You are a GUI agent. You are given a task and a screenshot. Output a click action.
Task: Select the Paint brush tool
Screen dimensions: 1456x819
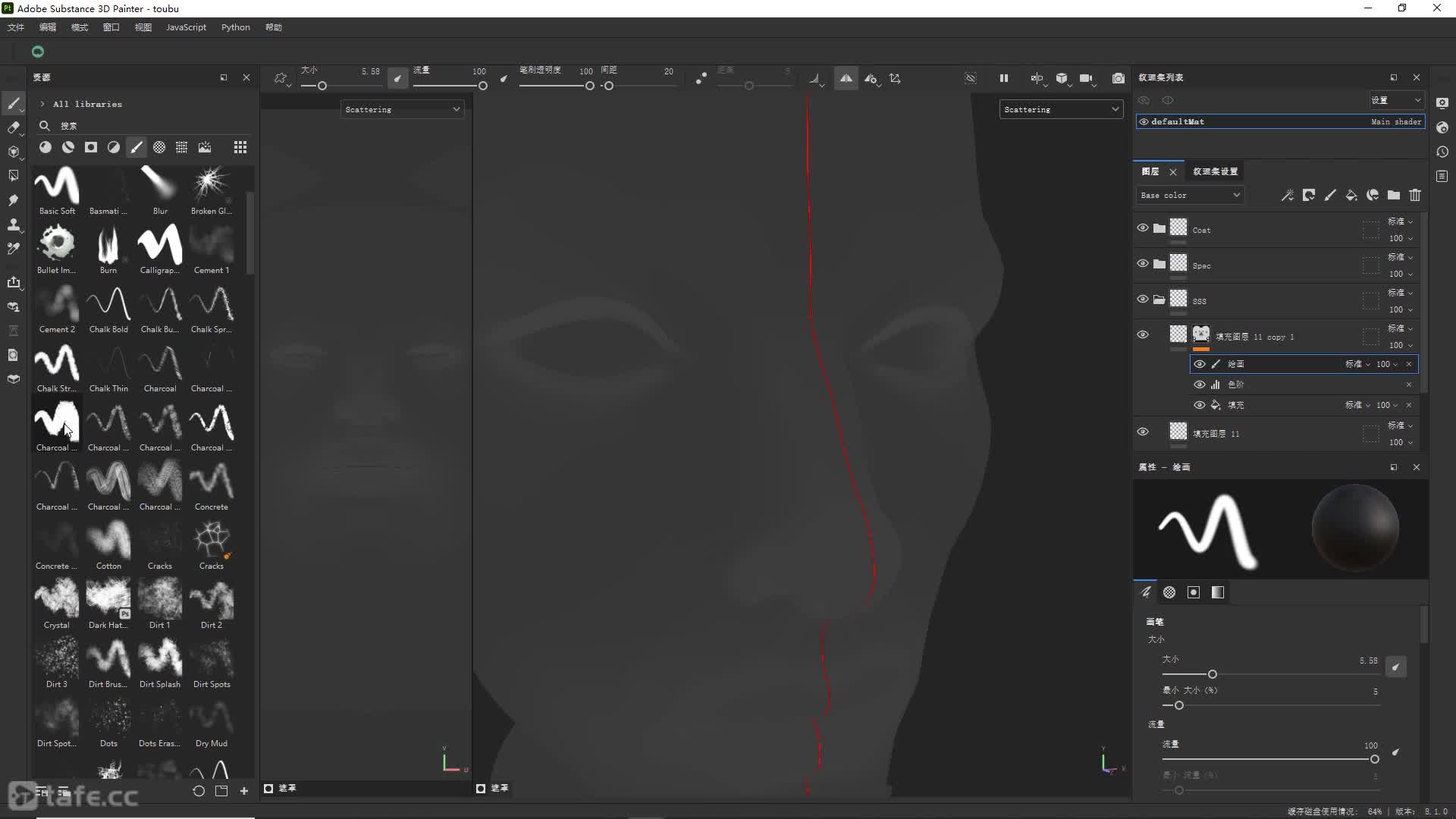point(14,104)
